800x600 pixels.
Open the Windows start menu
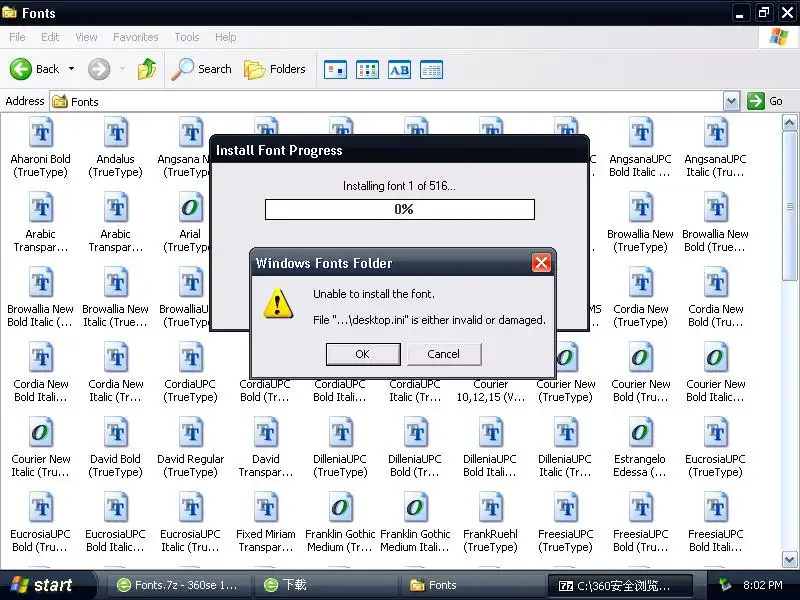point(46,585)
